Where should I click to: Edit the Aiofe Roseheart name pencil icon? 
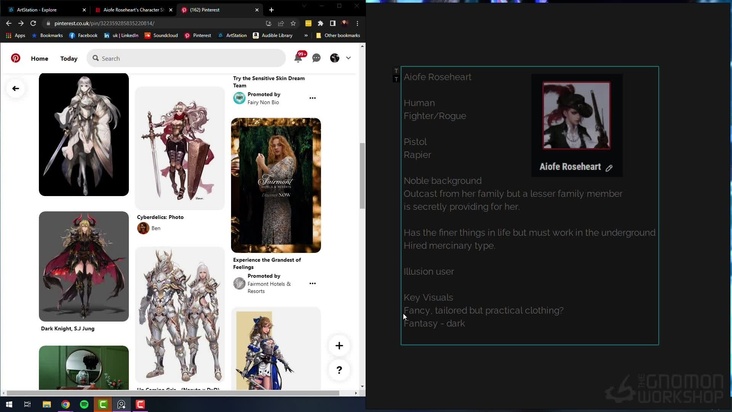pyautogui.click(x=609, y=168)
